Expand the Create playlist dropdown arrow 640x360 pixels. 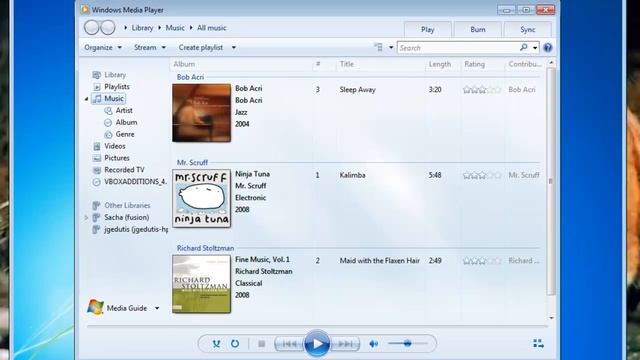[x=234, y=47]
